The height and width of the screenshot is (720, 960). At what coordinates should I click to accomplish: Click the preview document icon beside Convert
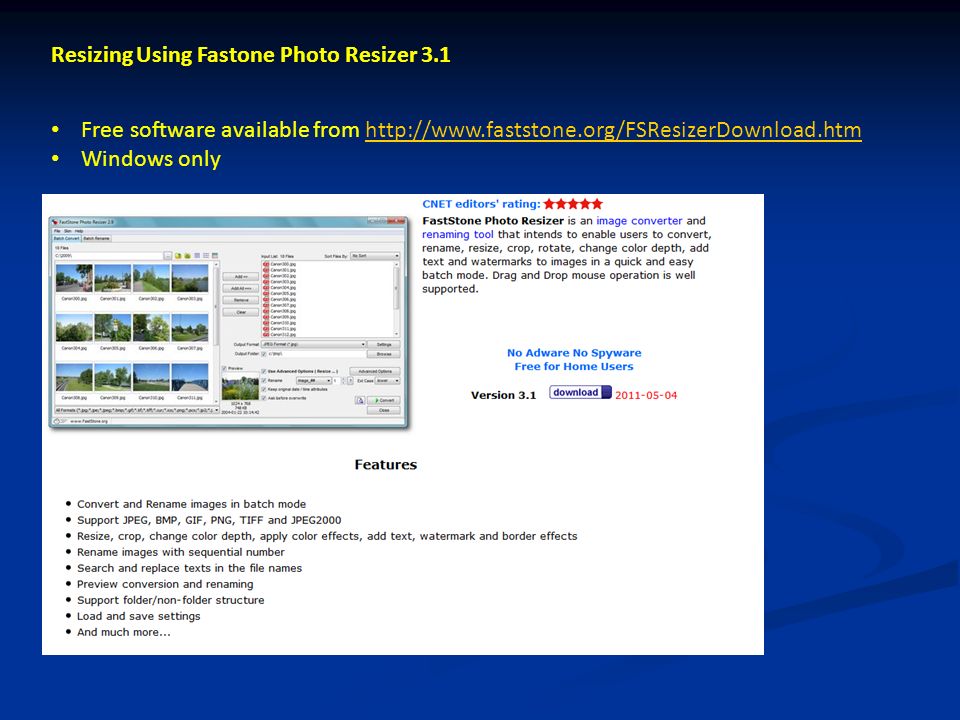point(360,400)
